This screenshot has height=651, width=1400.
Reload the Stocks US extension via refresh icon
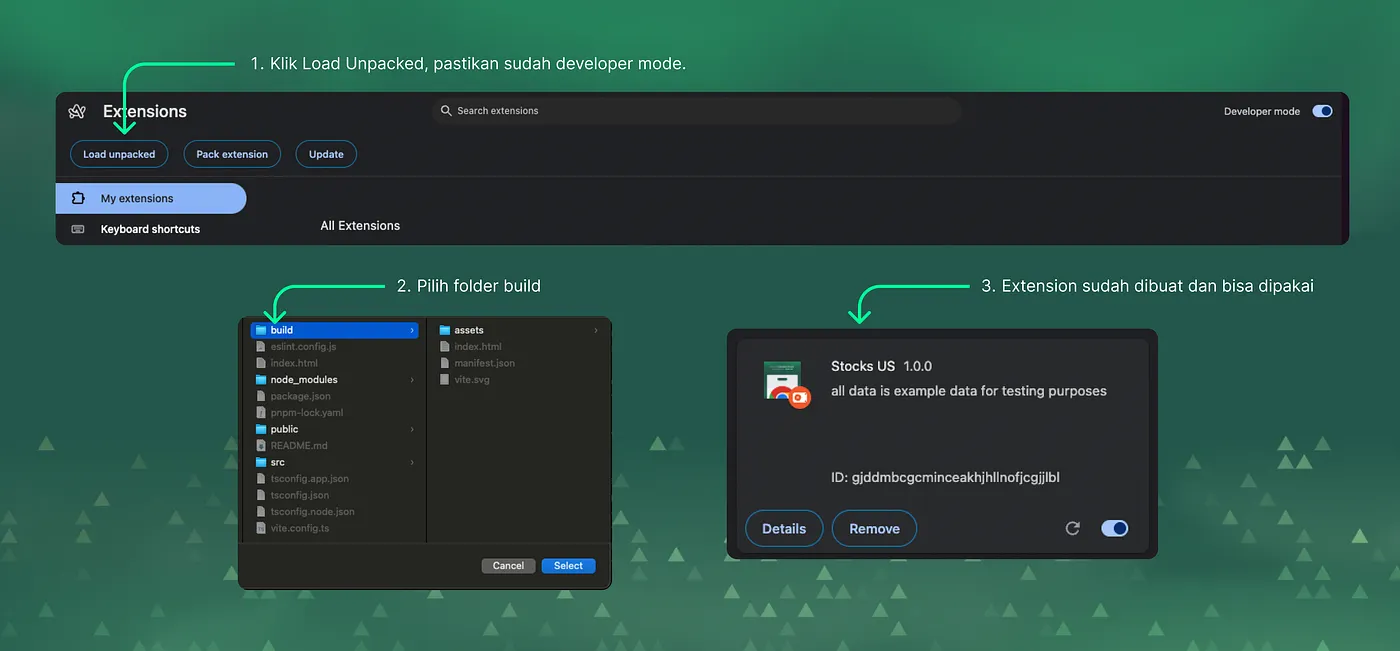tap(1073, 528)
